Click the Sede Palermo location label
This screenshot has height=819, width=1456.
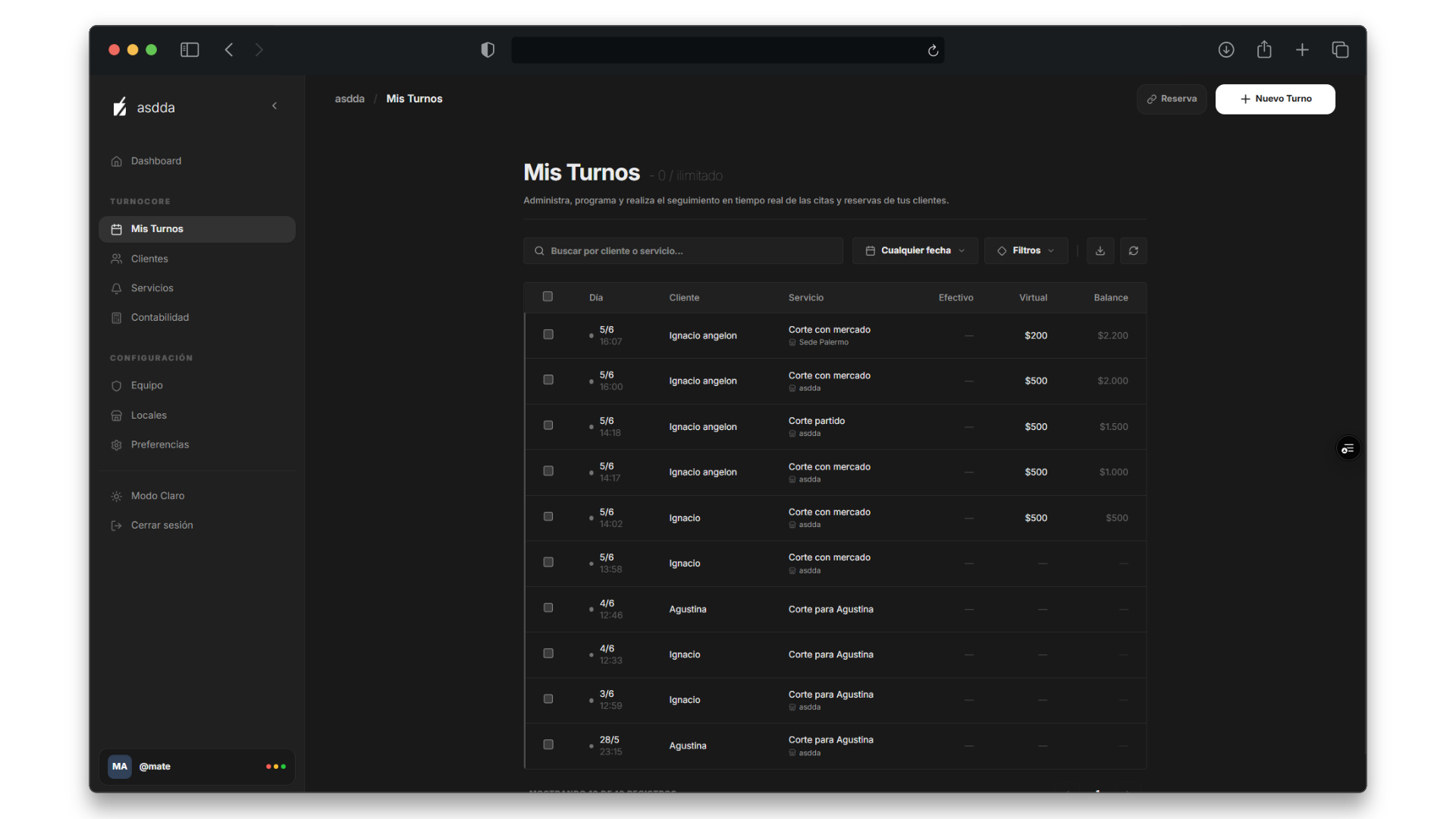824,342
